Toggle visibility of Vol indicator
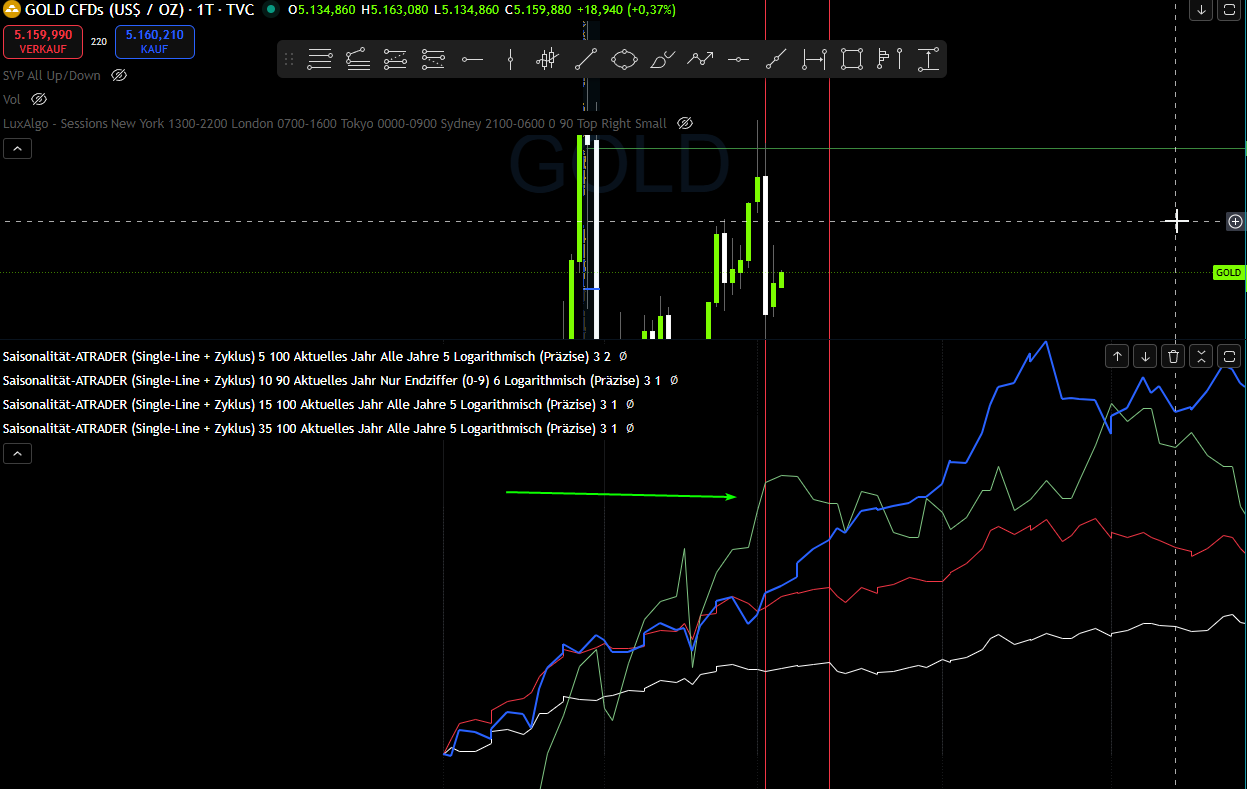 click(x=39, y=99)
